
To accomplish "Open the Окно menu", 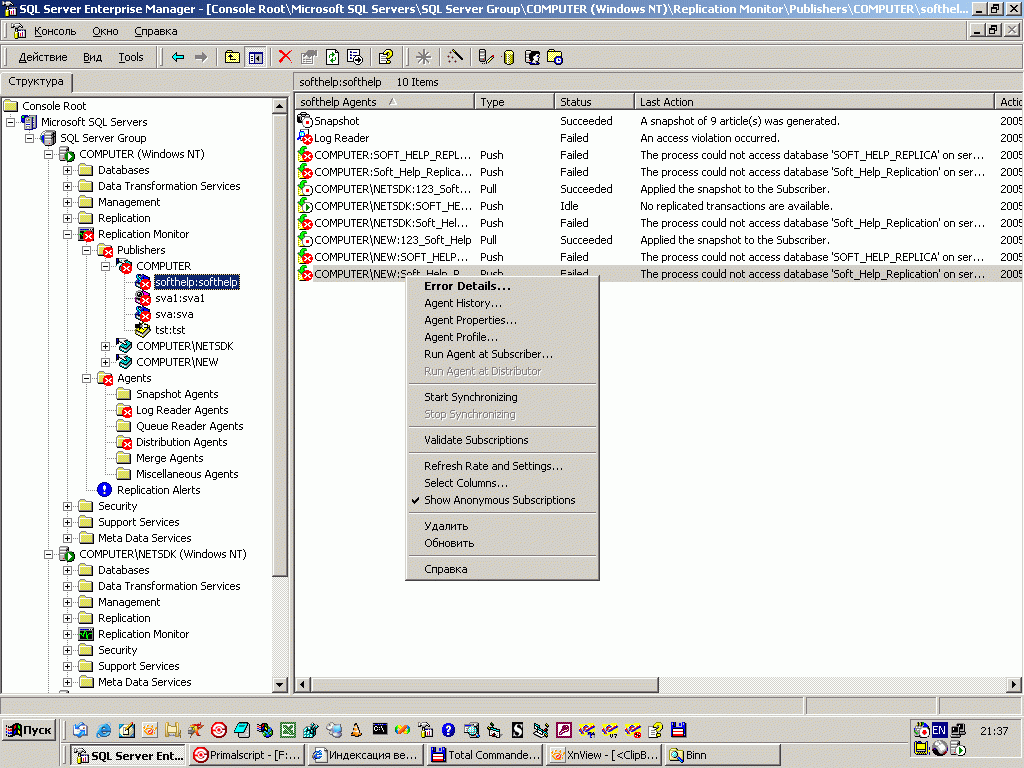I will tap(105, 31).
